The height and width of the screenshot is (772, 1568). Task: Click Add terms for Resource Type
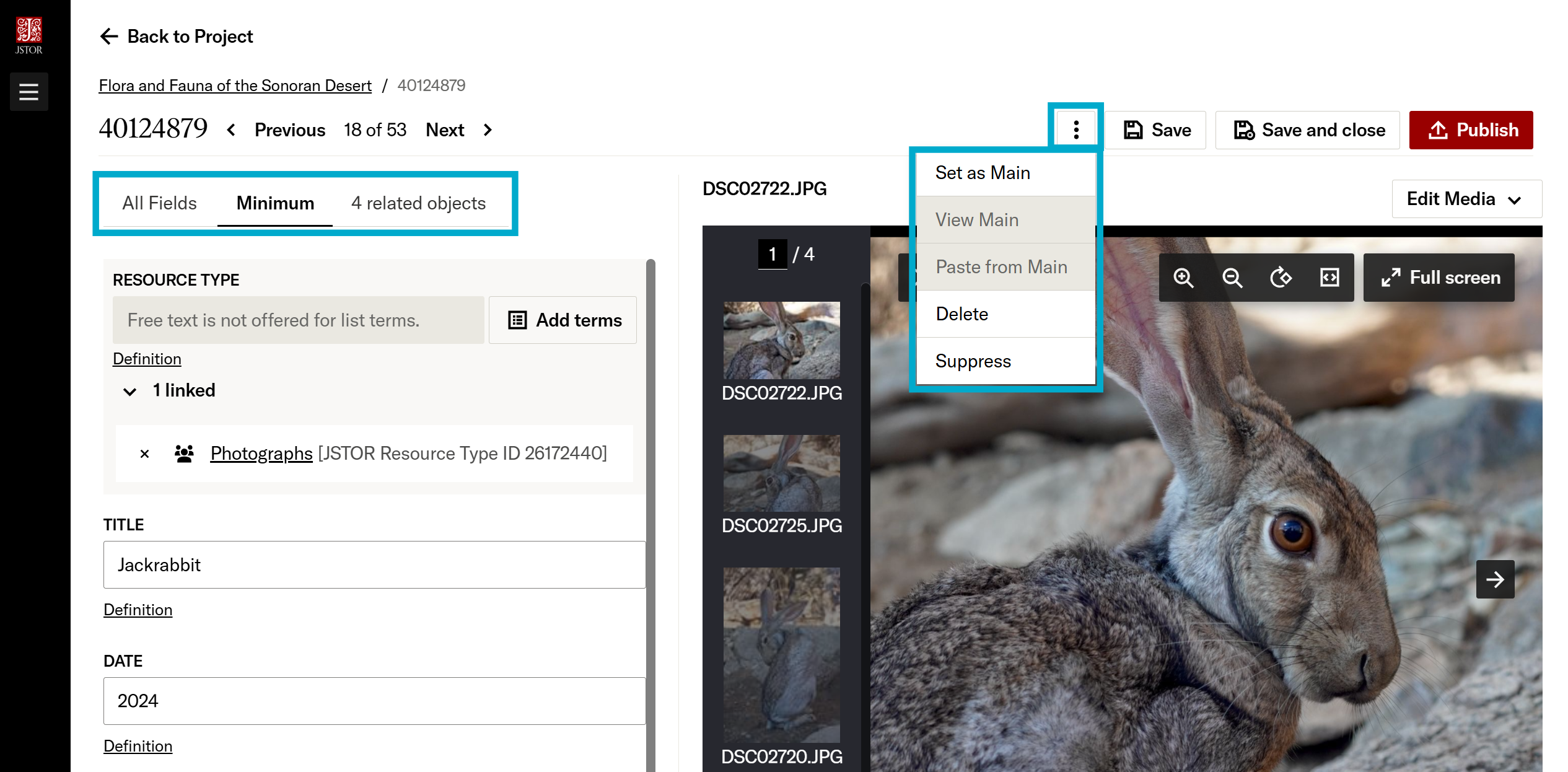[x=563, y=320]
